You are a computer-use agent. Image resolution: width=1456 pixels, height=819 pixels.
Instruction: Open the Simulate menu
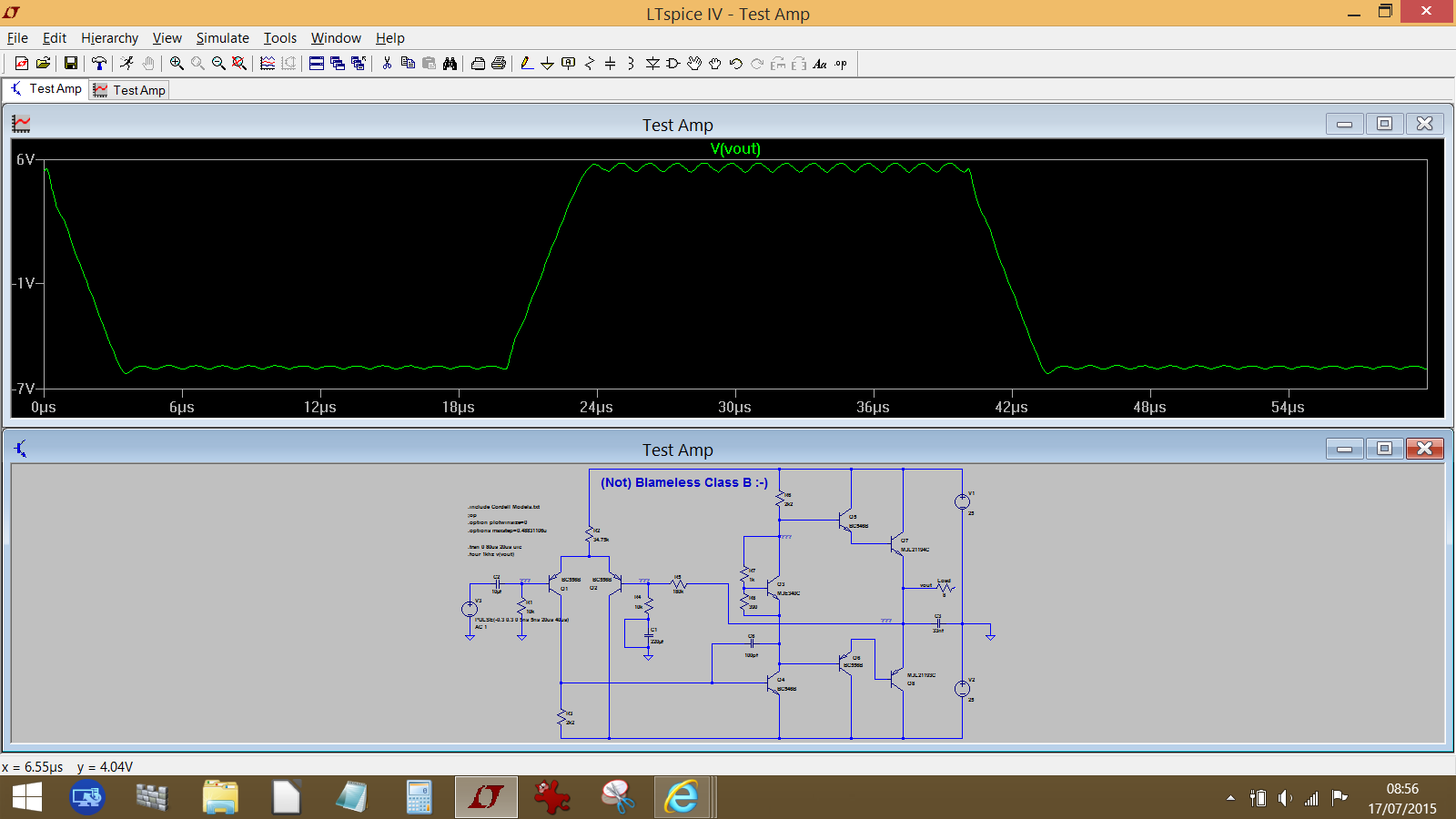(222, 37)
